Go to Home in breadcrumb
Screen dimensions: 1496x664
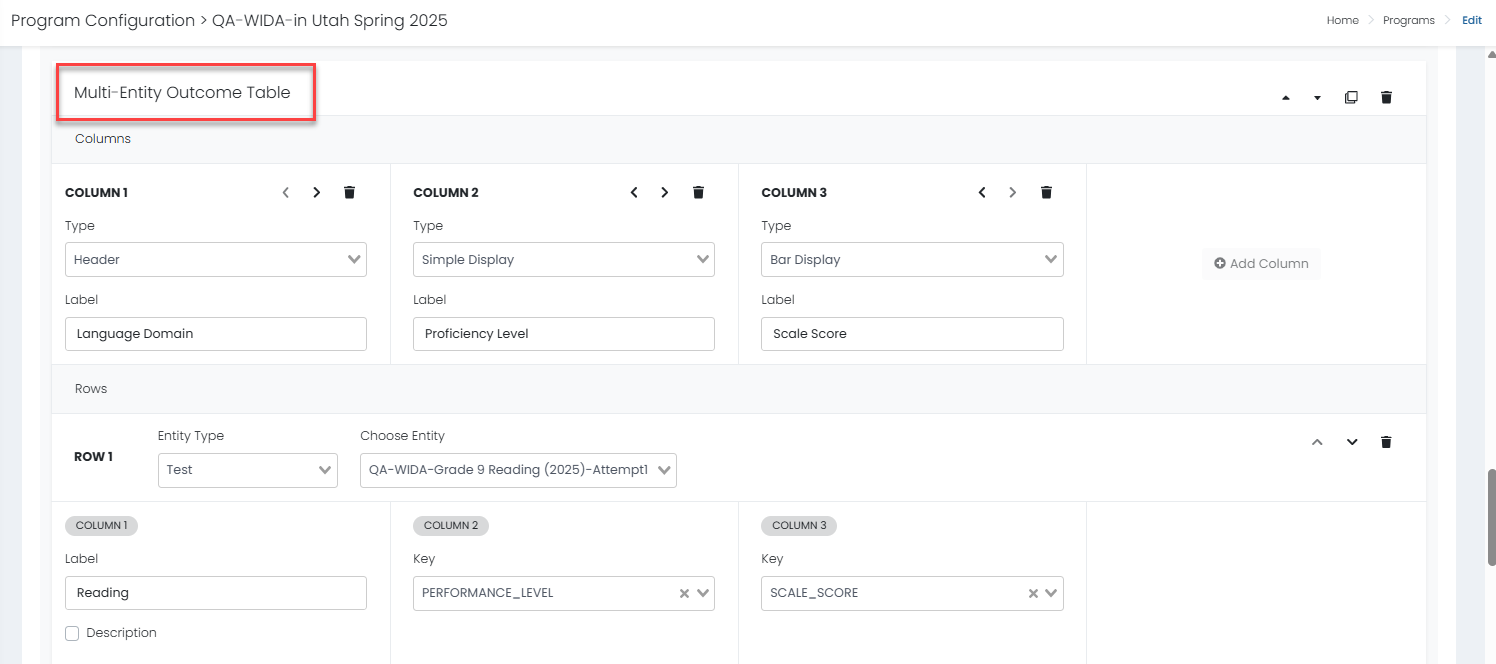[1342, 20]
